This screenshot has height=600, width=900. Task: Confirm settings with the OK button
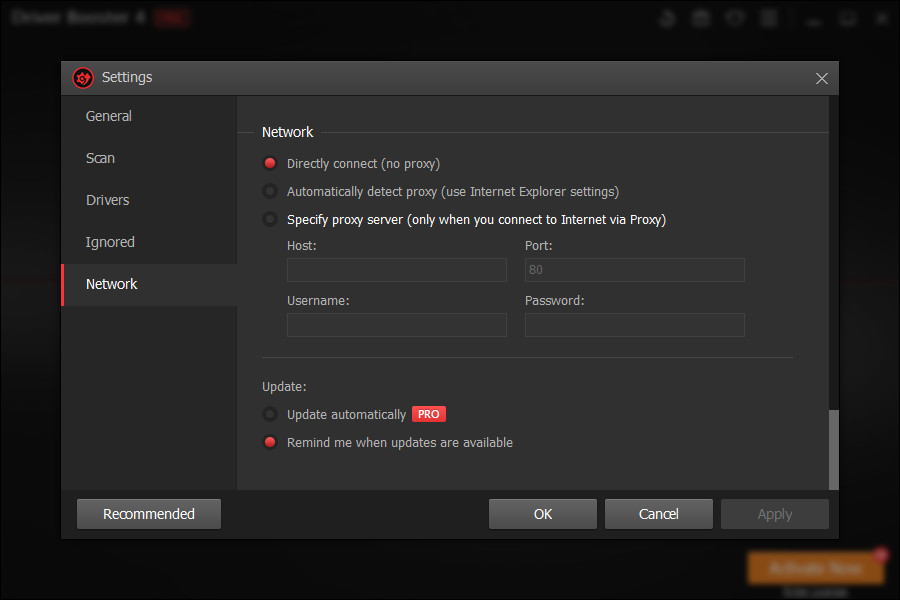click(542, 513)
